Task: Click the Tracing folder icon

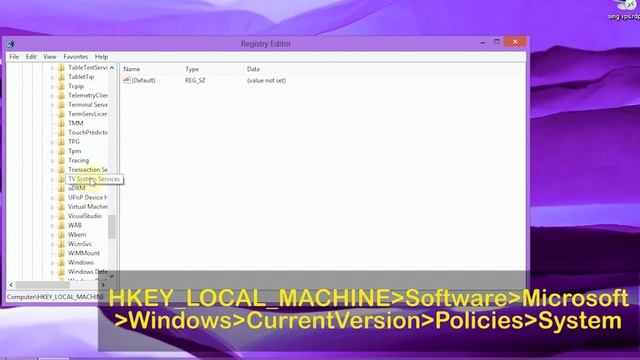Action: click(x=61, y=160)
